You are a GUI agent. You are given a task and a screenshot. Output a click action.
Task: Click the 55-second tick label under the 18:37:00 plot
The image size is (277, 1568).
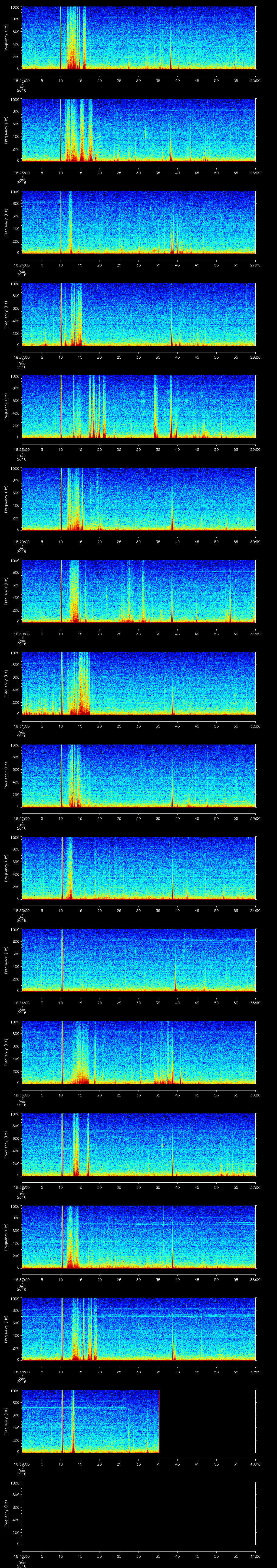[x=236, y=1279]
